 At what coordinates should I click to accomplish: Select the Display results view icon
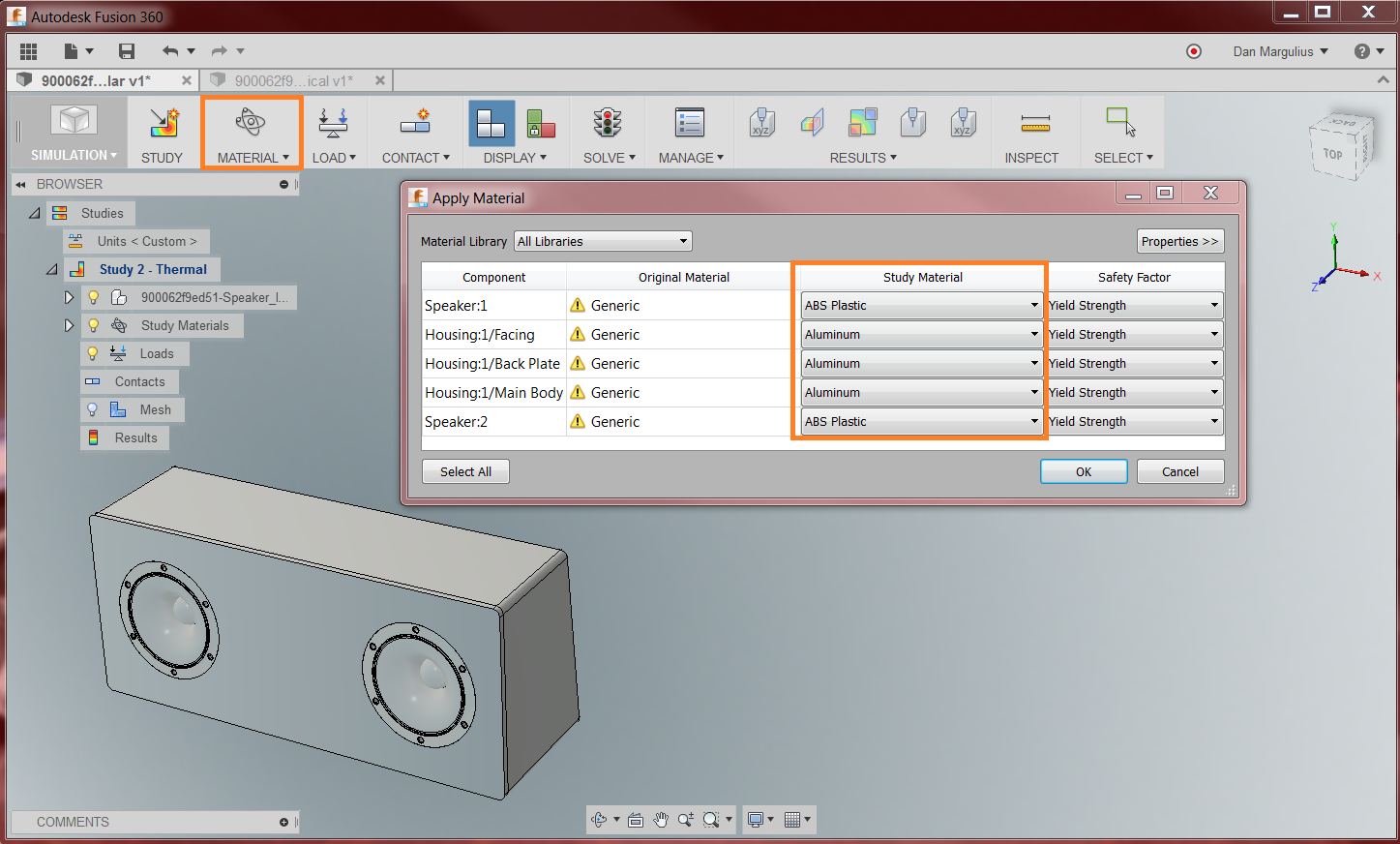(541, 123)
